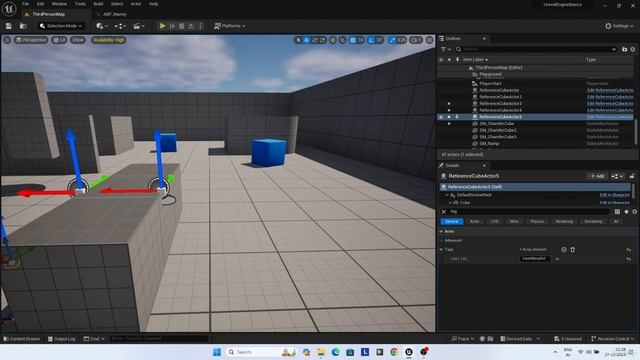Viewport: 640px width, 360px height.
Task: Click the Eject button next to Stop
Action: 191,26
